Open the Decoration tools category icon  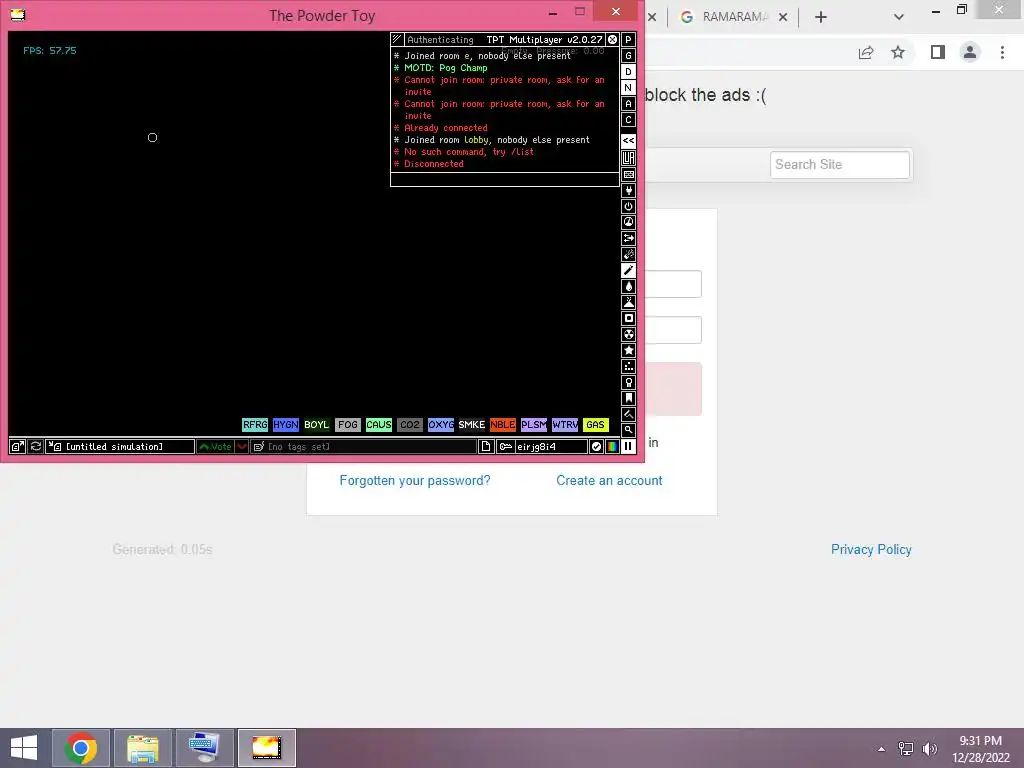[628, 414]
